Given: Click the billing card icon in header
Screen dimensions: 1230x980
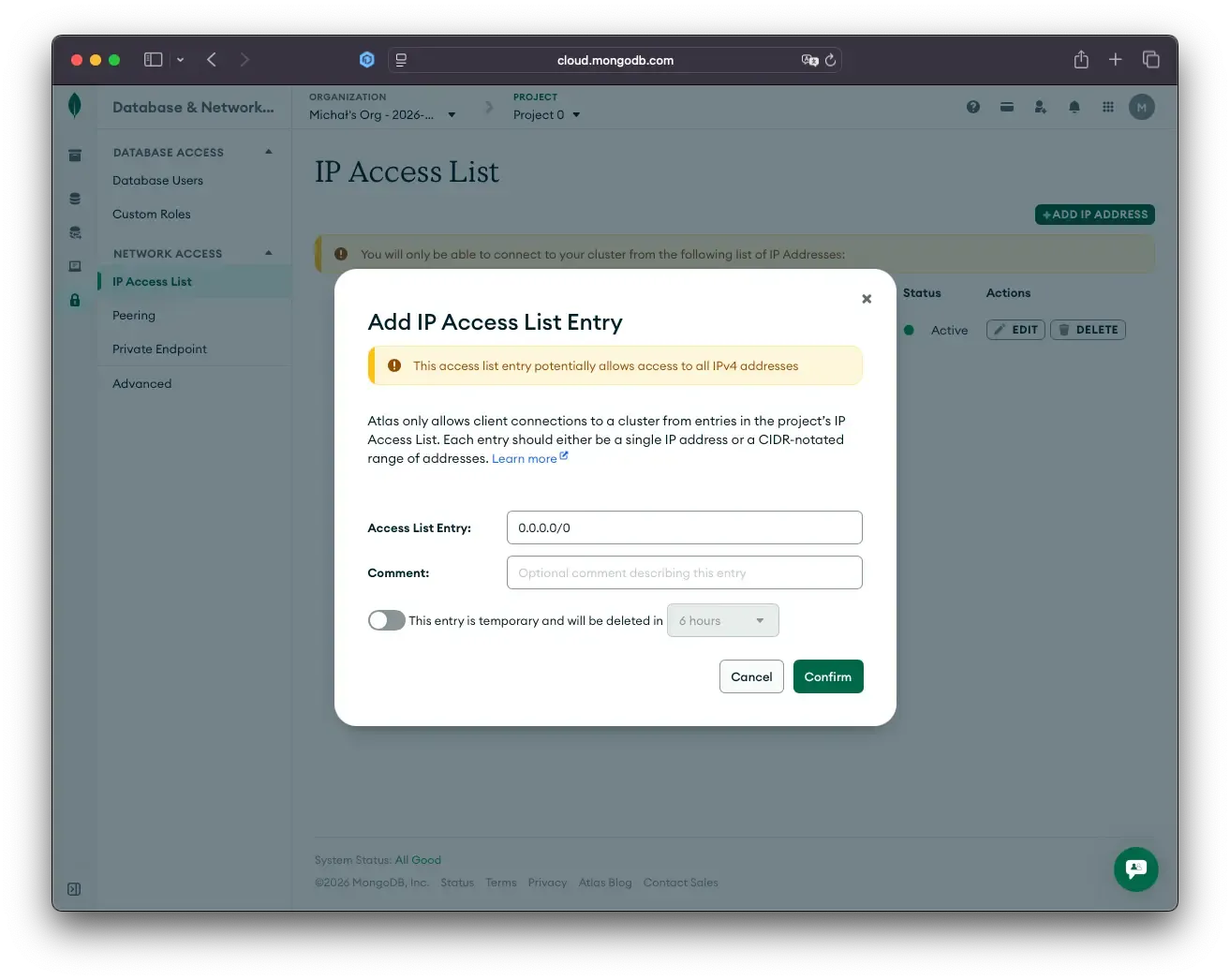Looking at the screenshot, I should click(x=1007, y=107).
